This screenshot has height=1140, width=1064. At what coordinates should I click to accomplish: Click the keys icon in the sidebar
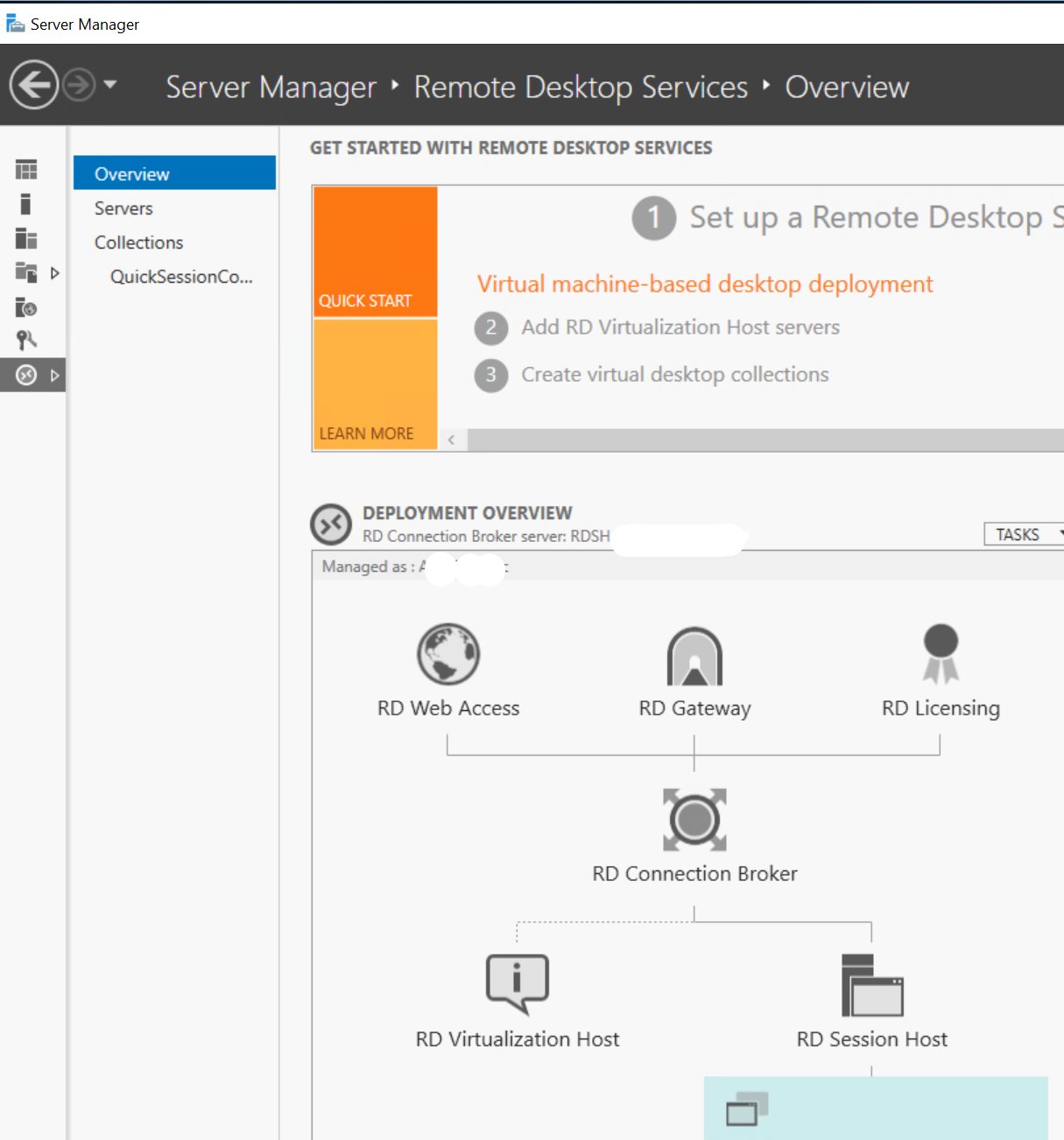tap(26, 341)
